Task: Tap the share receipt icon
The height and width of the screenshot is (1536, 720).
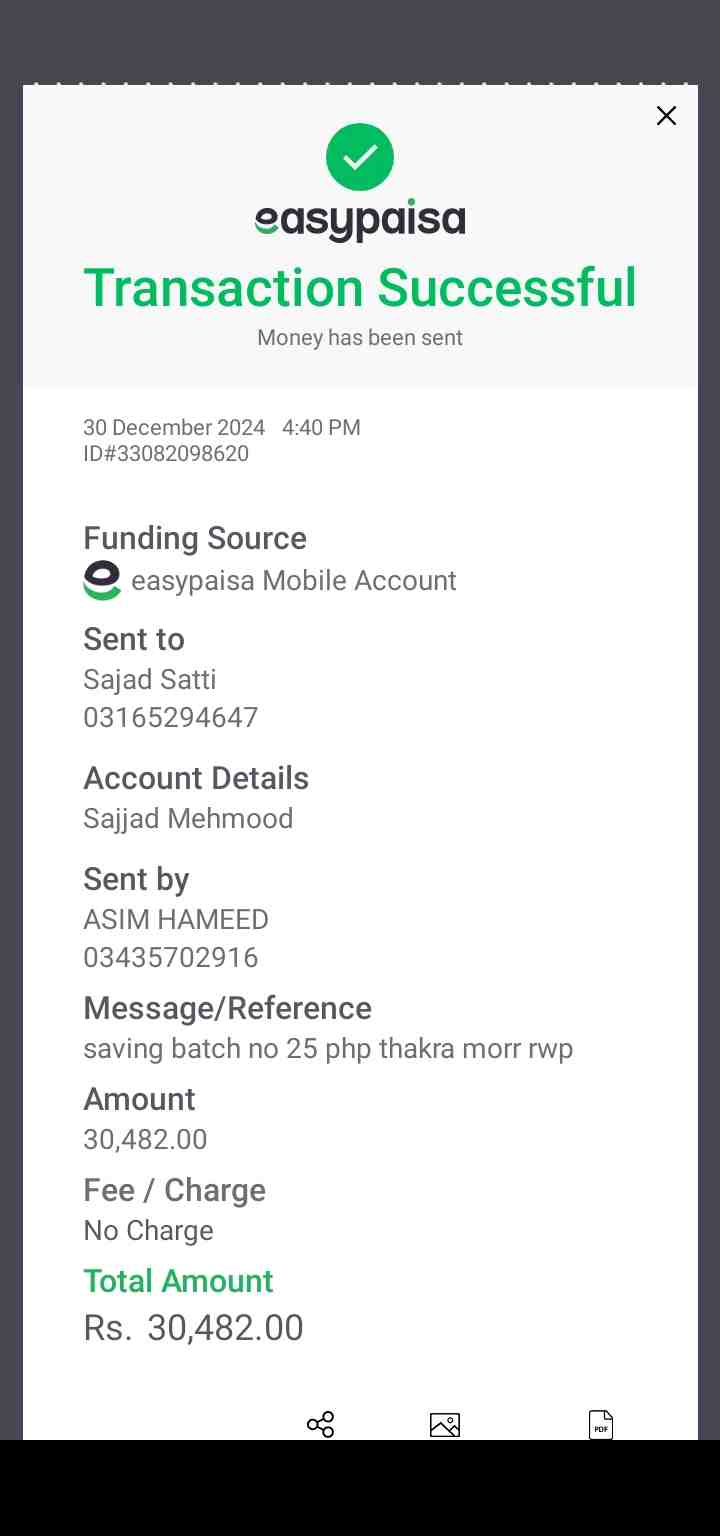Action: [320, 1425]
